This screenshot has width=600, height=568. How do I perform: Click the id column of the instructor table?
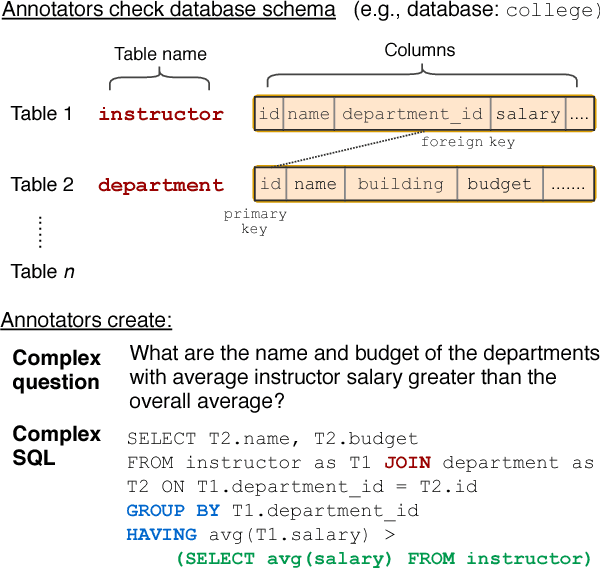click(x=269, y=114)
